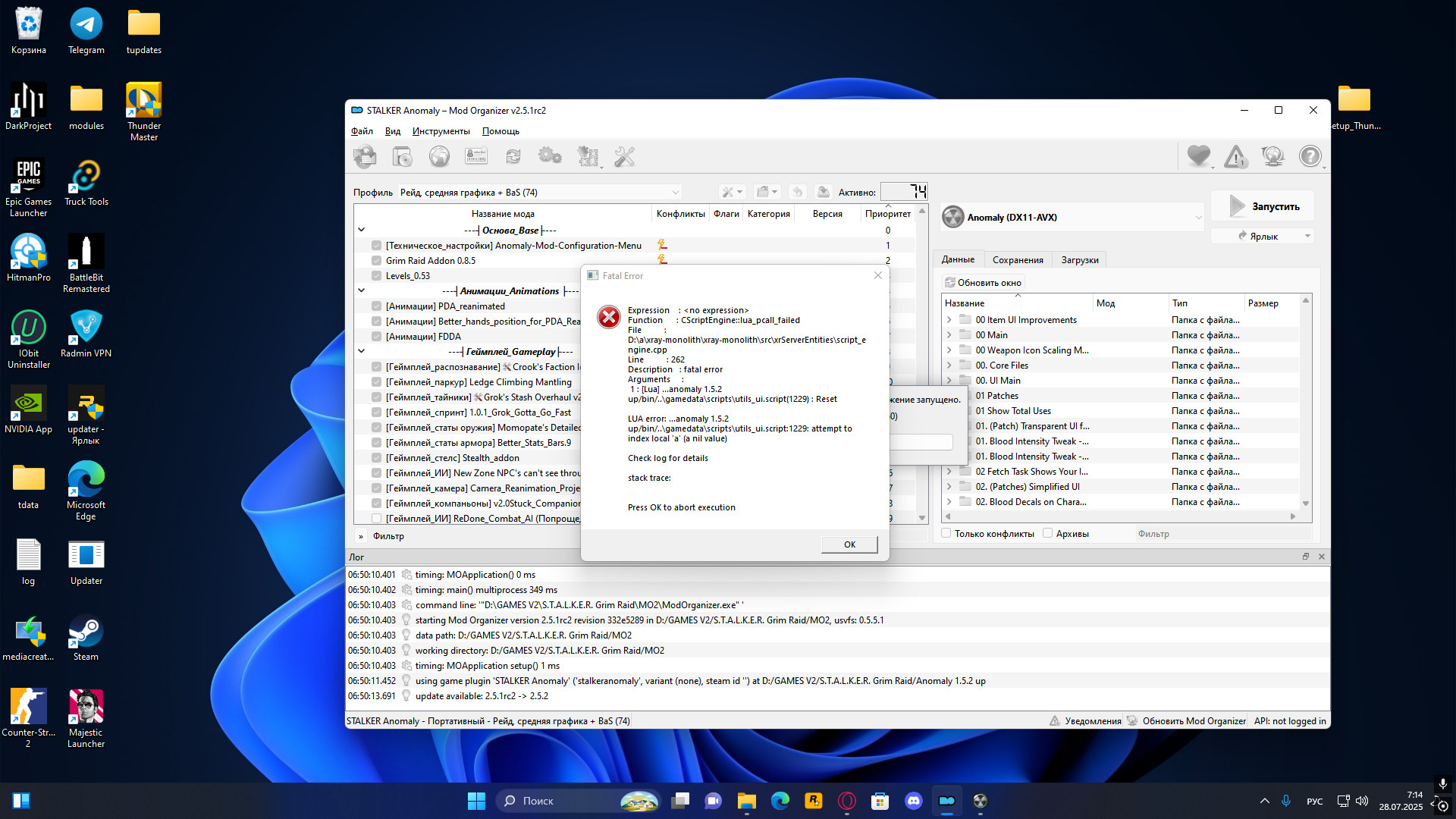Open the Файл menu
The height and width of the screenshot is (819, 1456).
click(x=362, y=131)
